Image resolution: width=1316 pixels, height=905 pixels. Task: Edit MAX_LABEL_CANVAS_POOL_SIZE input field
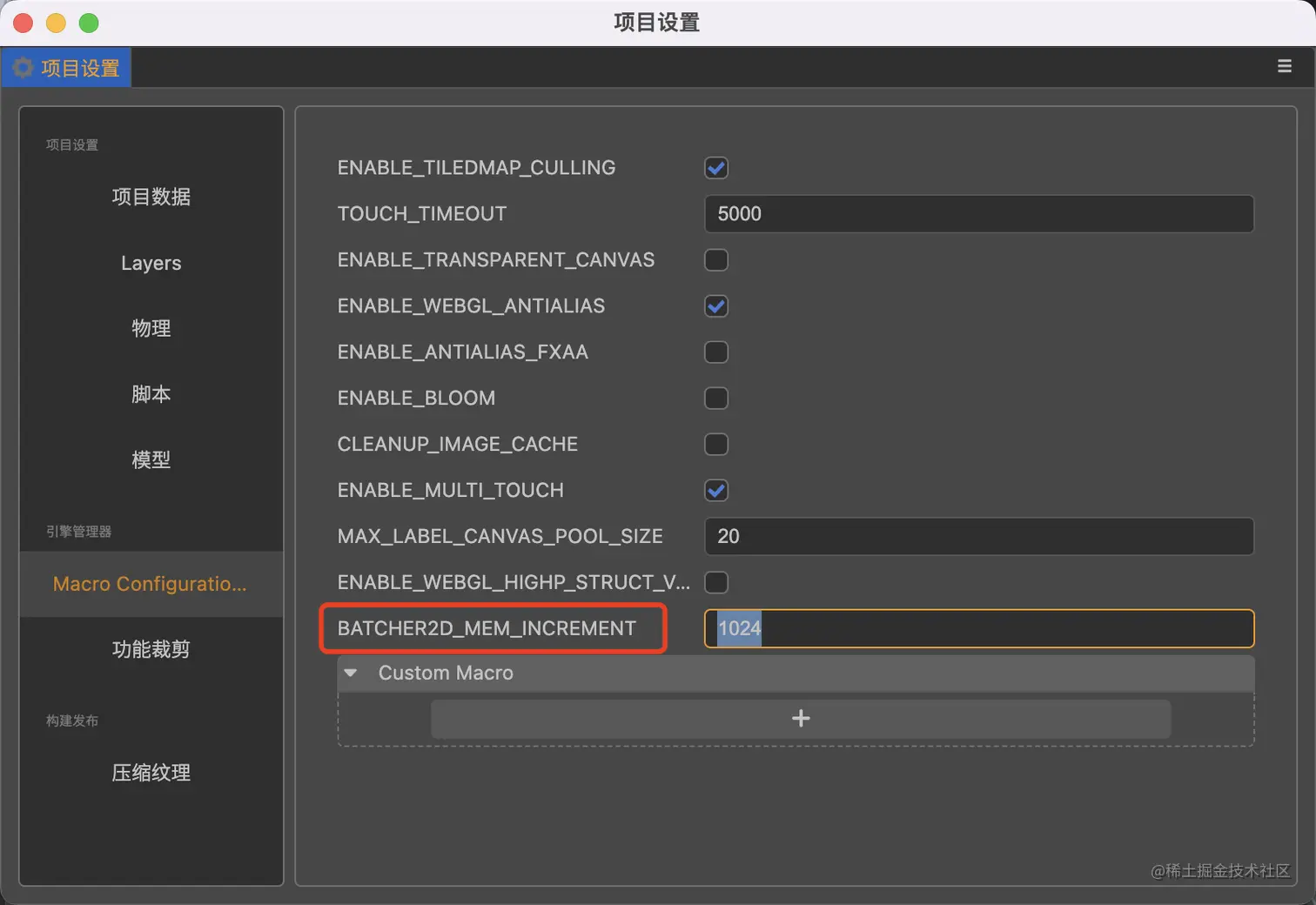tap(979, 536)
